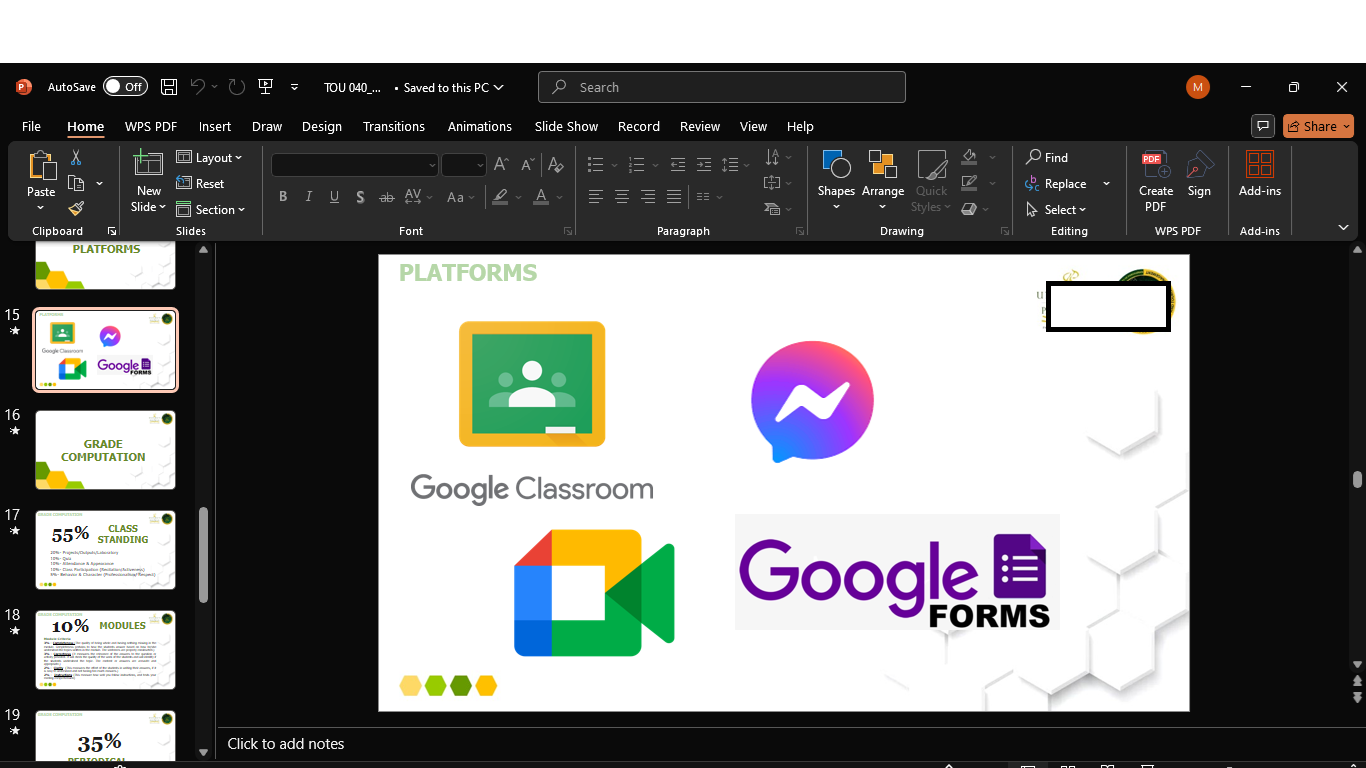Open the Transitions tab
Image resolution: width=1366 pixels, height=768 pixels.
pyautogui.click(x=393, y=126)
